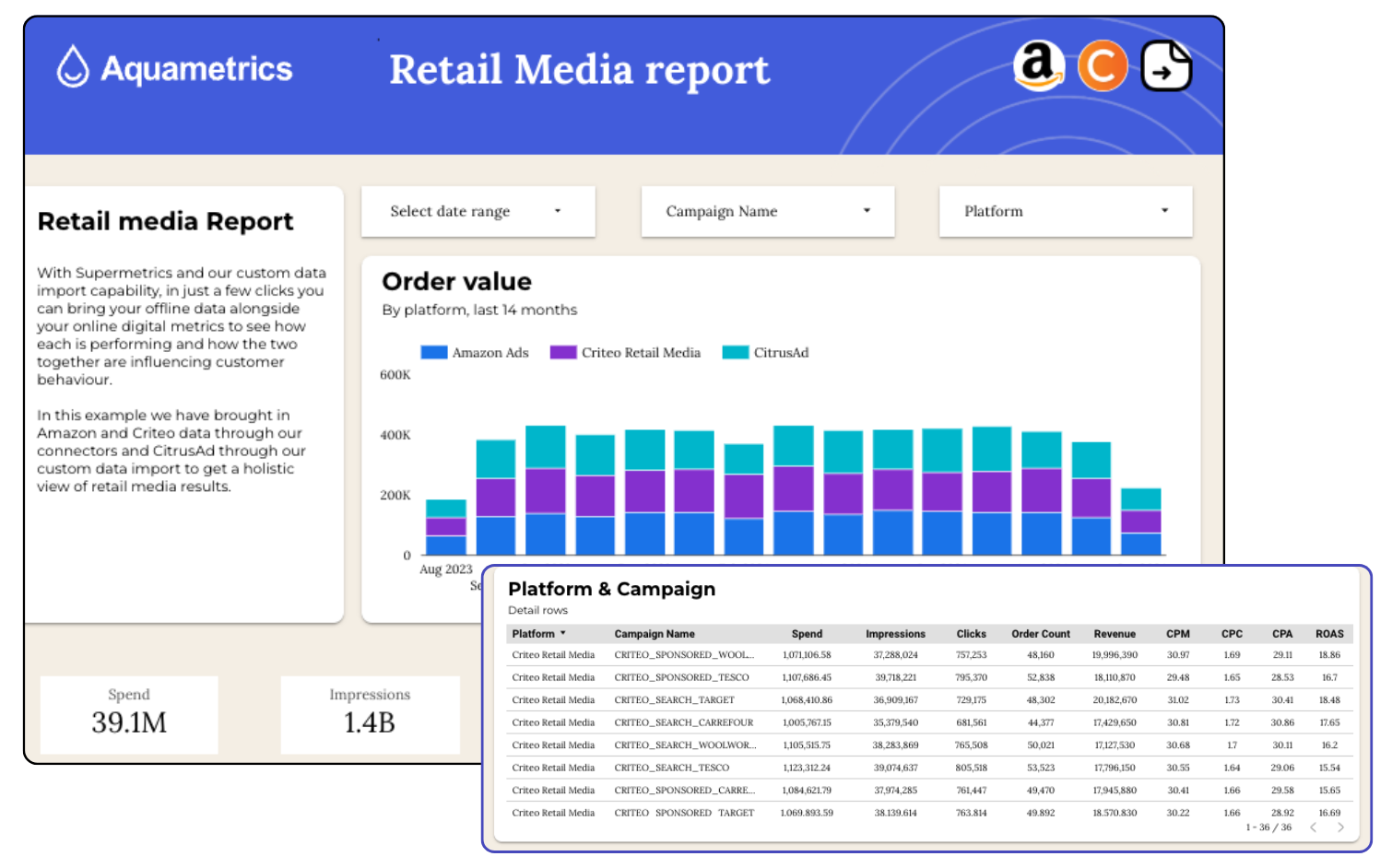Sort by the Spend column header
The image size is (1392, 868).
[x=807, y=634]
